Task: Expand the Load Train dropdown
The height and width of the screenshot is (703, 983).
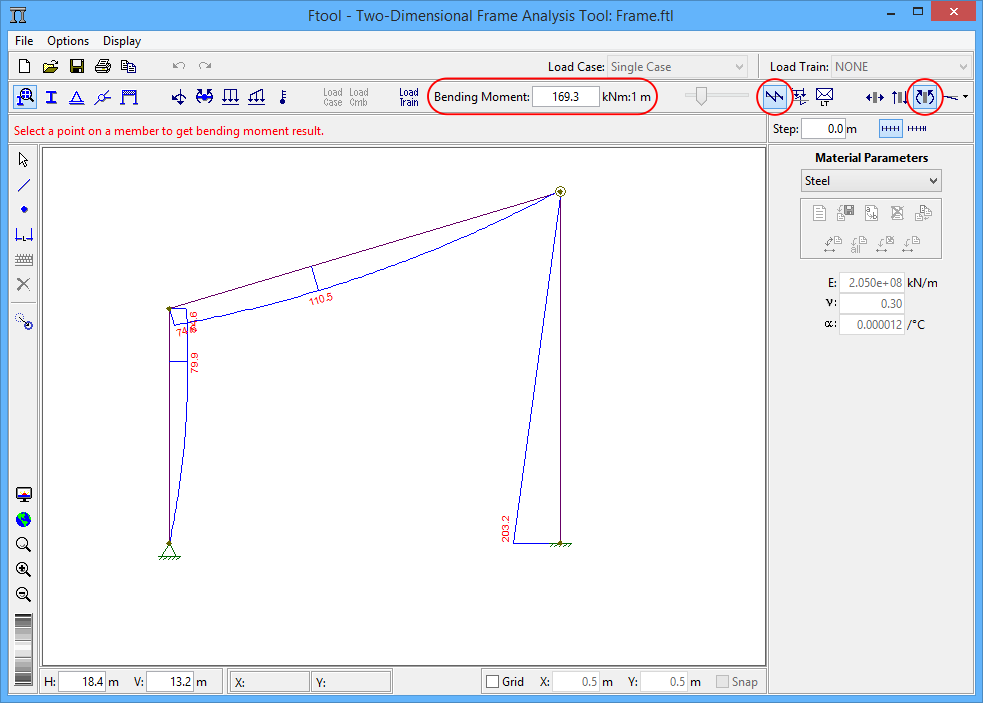Action: click(901, 67)
